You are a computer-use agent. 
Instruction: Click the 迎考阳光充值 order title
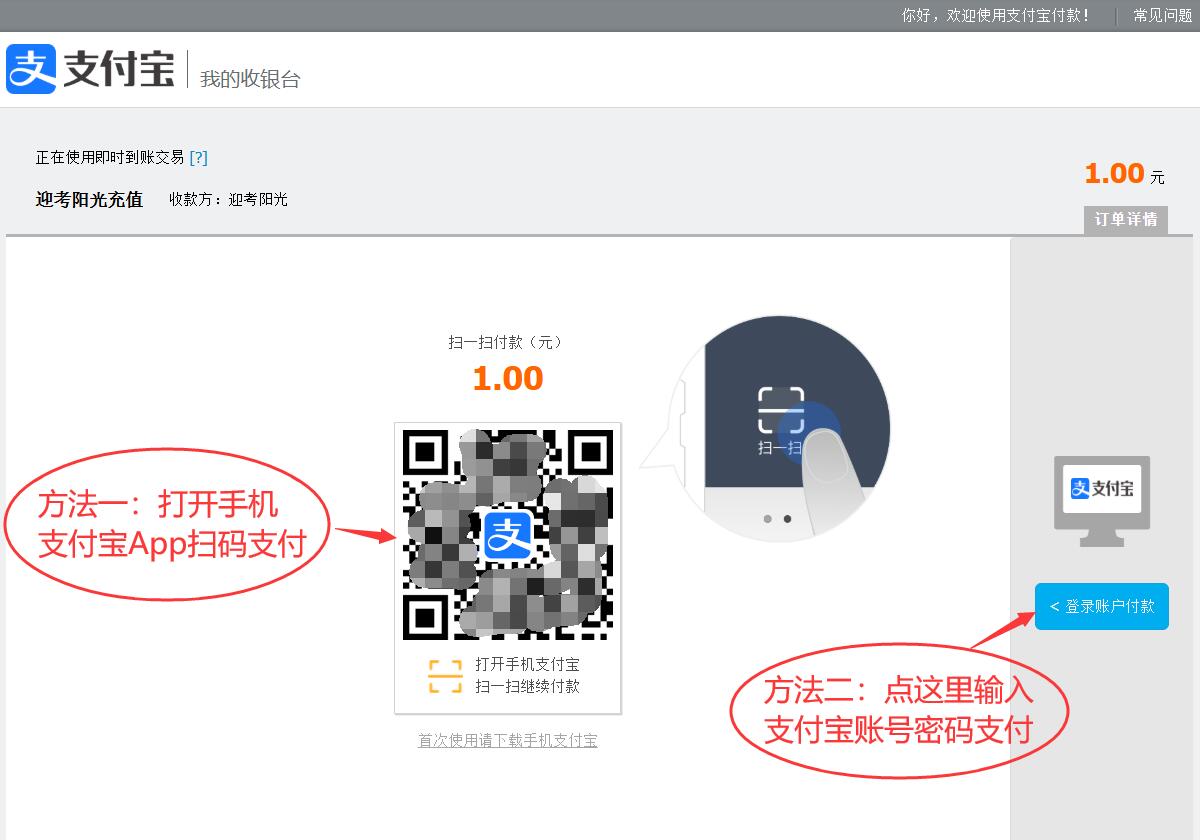89,199
